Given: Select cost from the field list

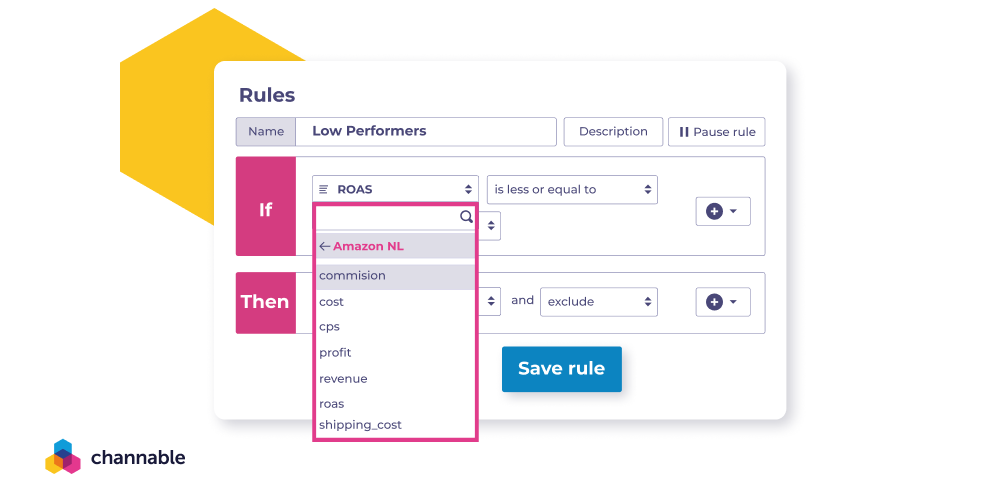Looking at the screenshot, I should click(x=395, y=302).
